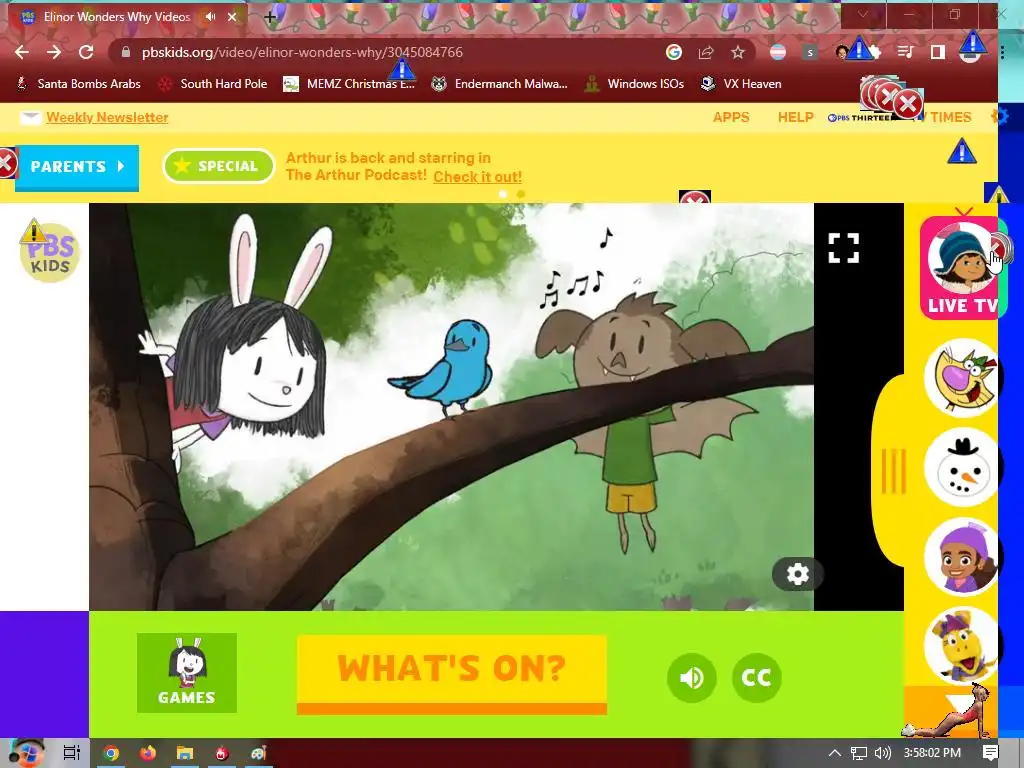The height and width of the screenshot is (768, 1024).
Task: Open Chrome from the taskbar
Action: point(111,754)
